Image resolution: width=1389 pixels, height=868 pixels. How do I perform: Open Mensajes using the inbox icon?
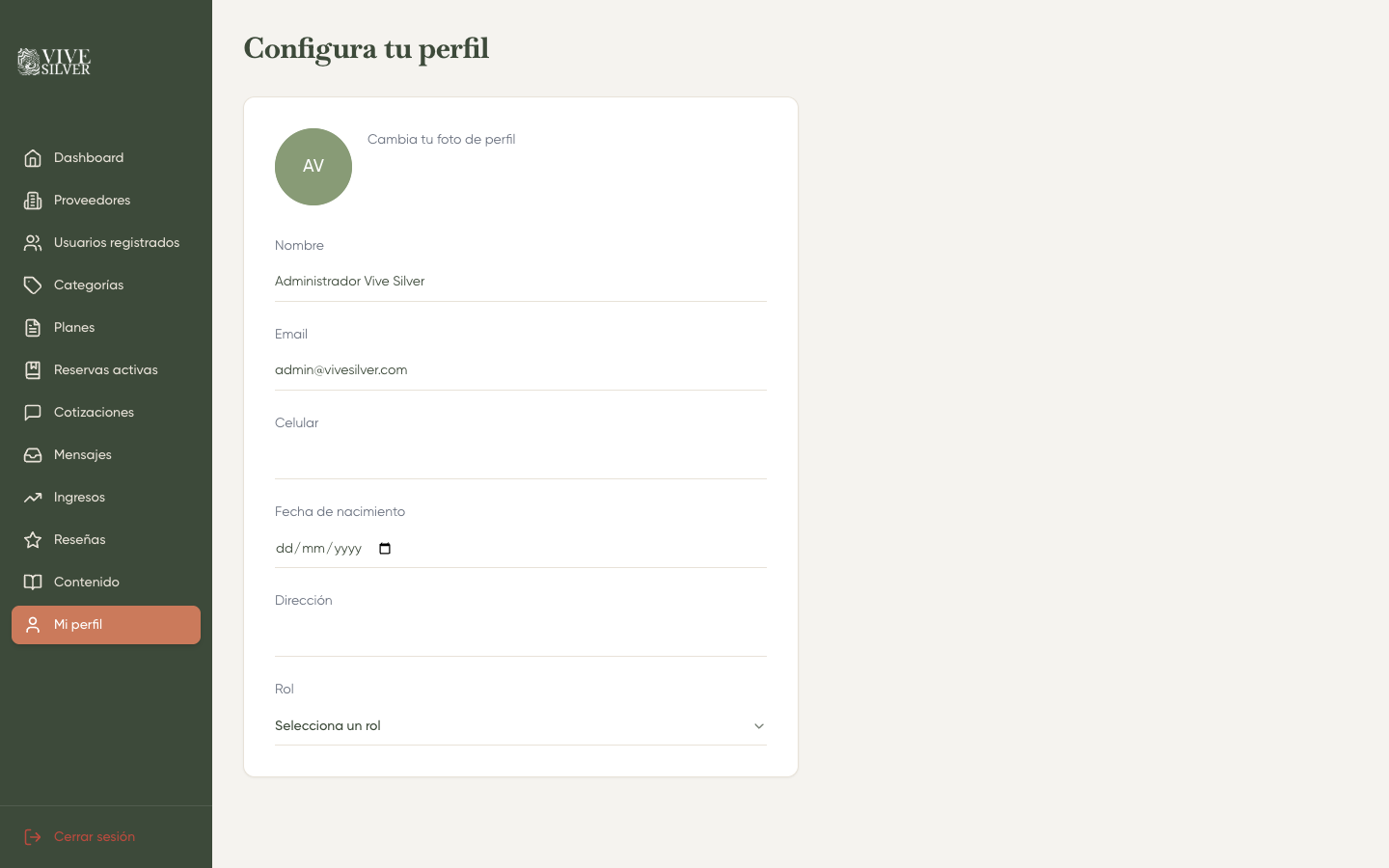(x=32, y=454)
